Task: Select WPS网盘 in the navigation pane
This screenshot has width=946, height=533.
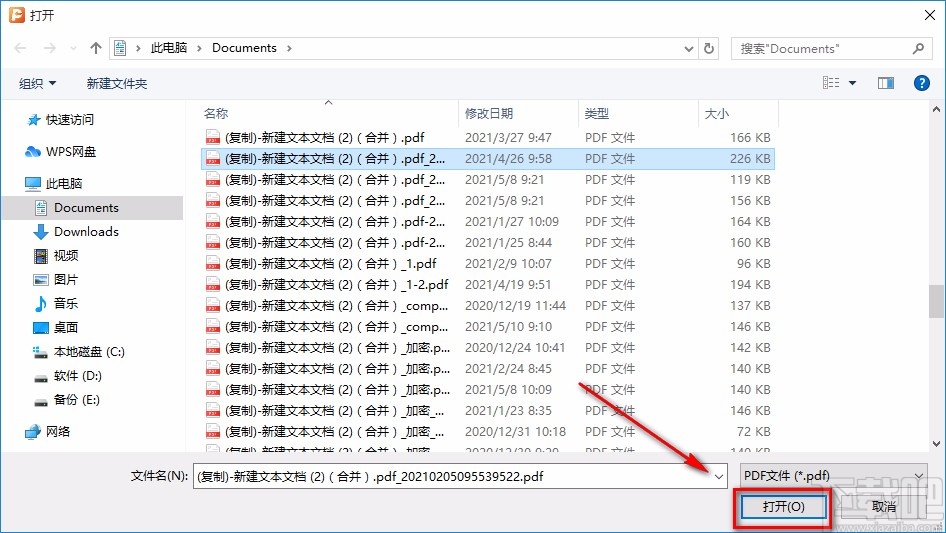Action: pos(61,152)
